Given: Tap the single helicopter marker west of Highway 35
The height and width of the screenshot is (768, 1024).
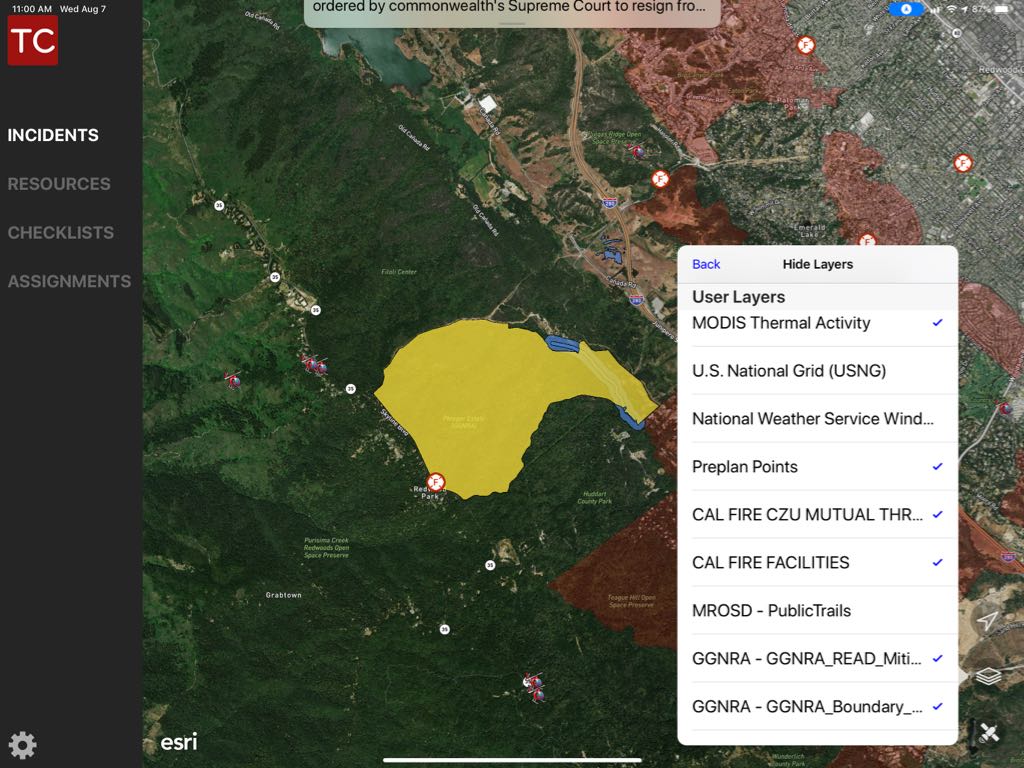Looking at the screenshot, I should [233, 380].
